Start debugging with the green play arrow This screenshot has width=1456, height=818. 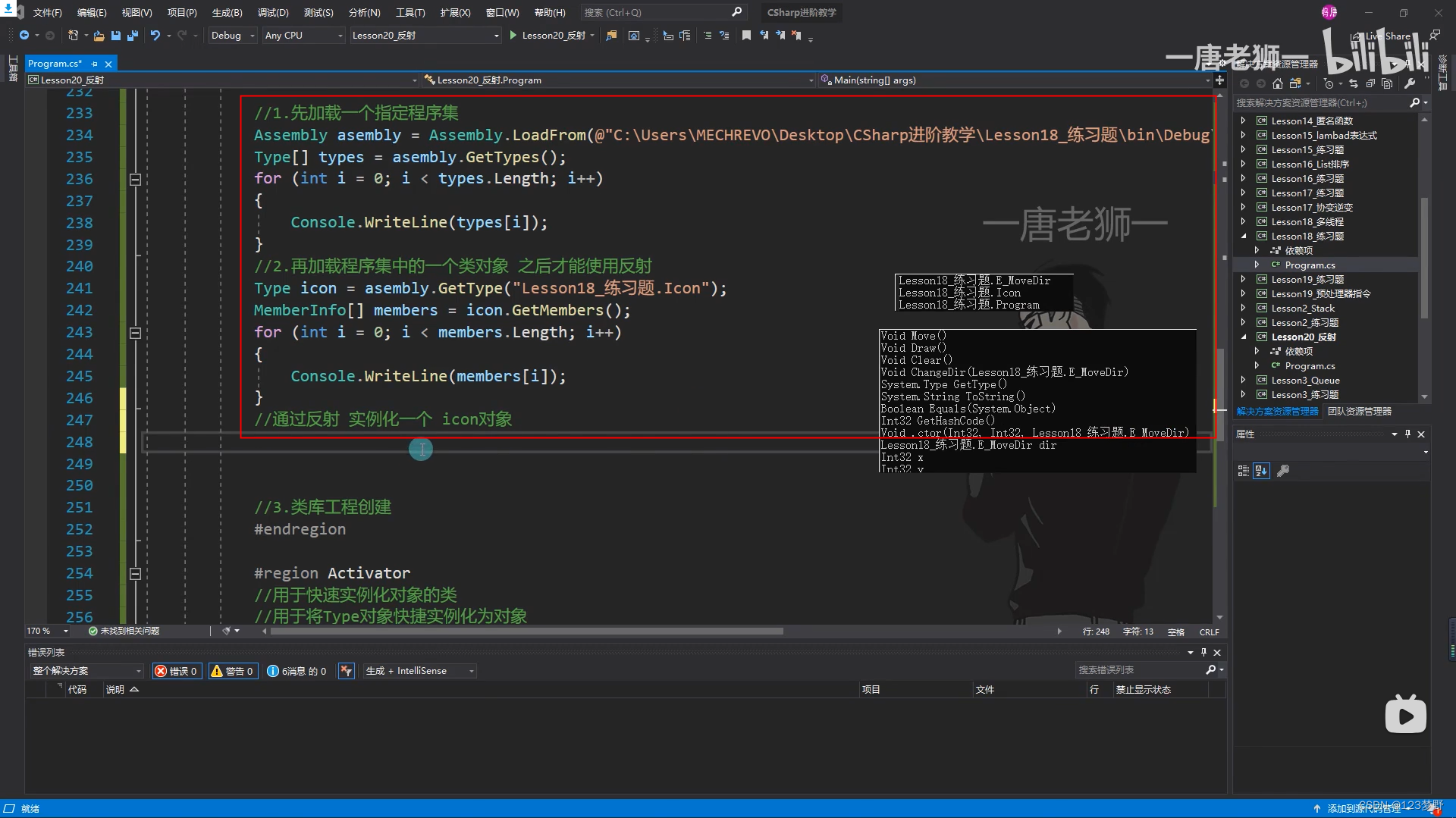[513, 36]
